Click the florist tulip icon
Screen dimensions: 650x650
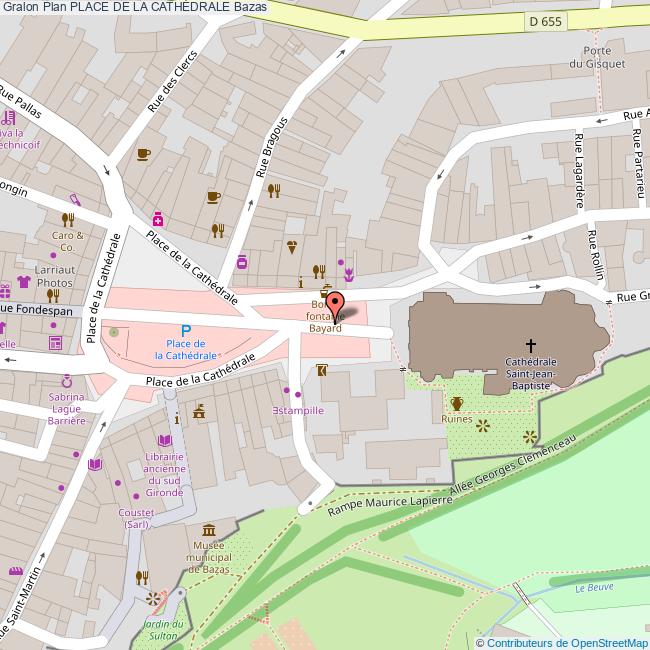click(x=349, y=272)
